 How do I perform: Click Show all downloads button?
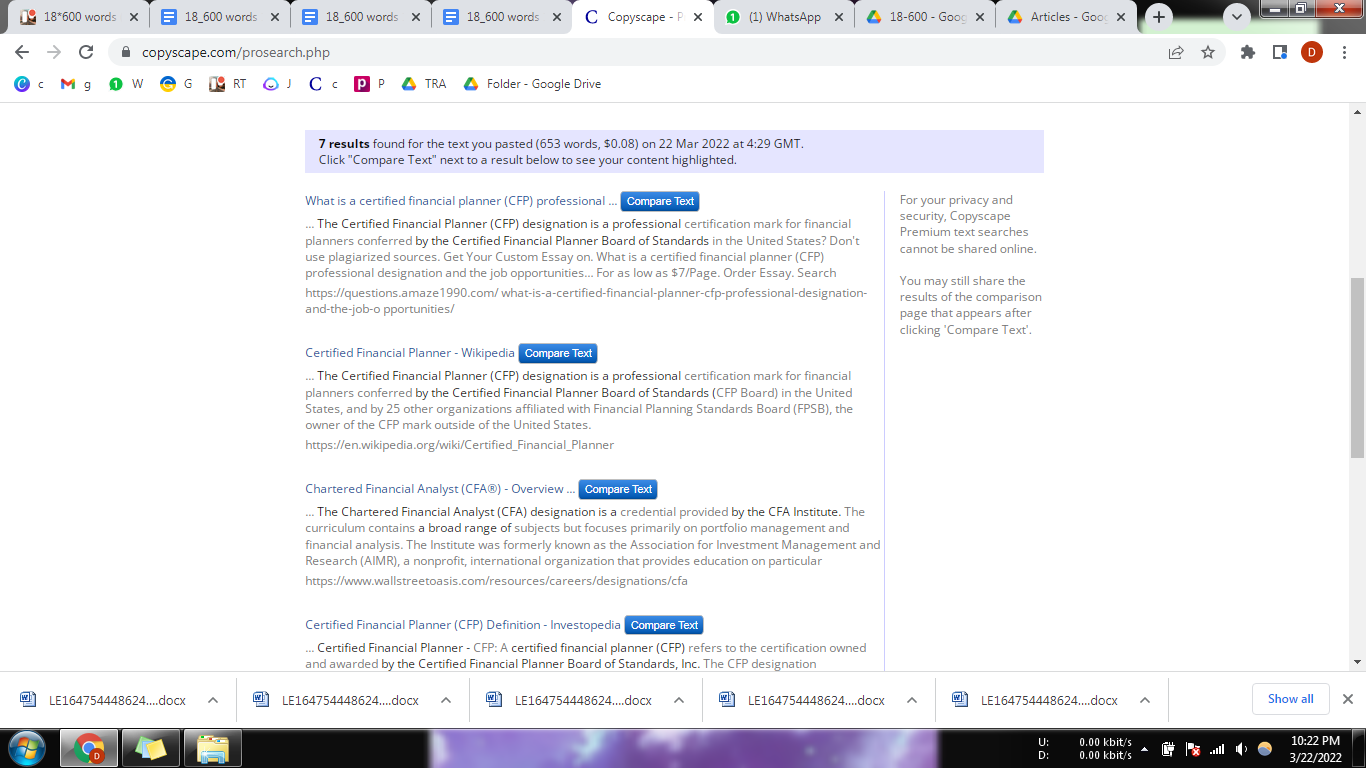(x=1290, y=699)
